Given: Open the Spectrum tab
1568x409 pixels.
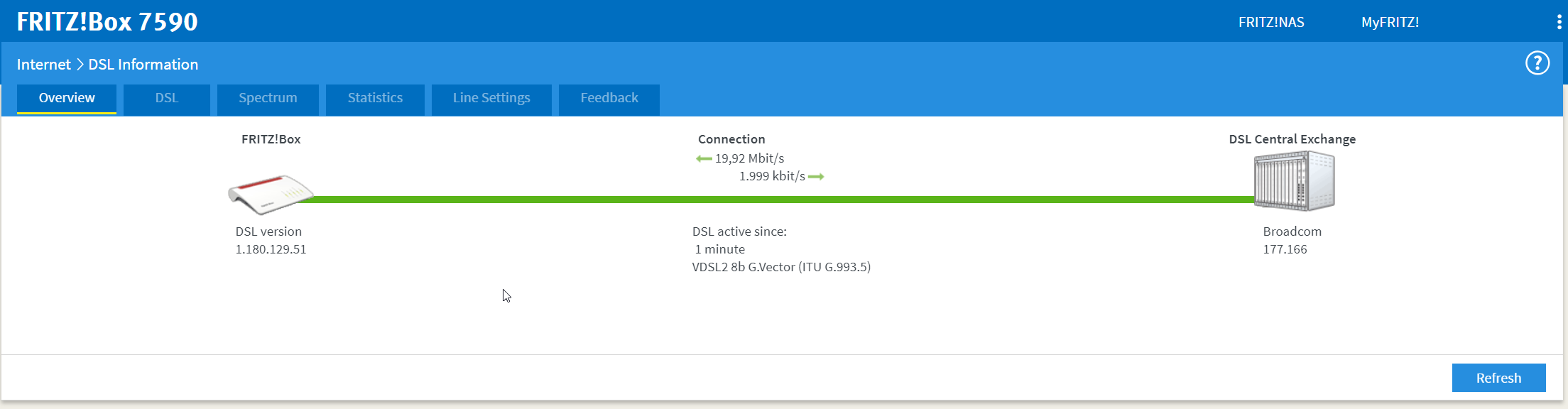Looking at the screenshot, I should 268,98.
